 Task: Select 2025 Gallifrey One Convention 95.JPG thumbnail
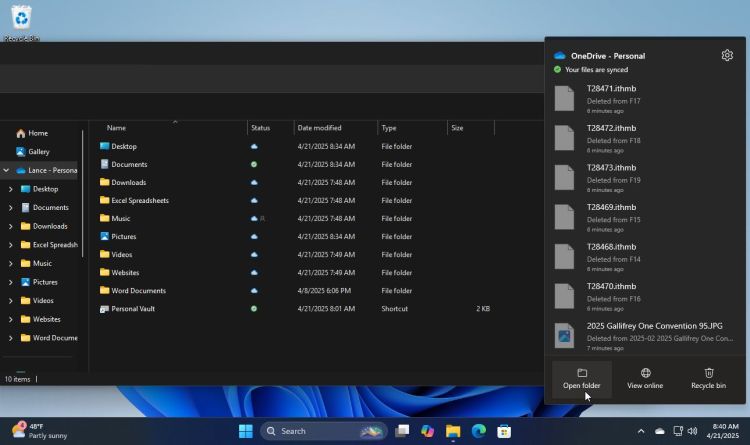tap(566, 334)
